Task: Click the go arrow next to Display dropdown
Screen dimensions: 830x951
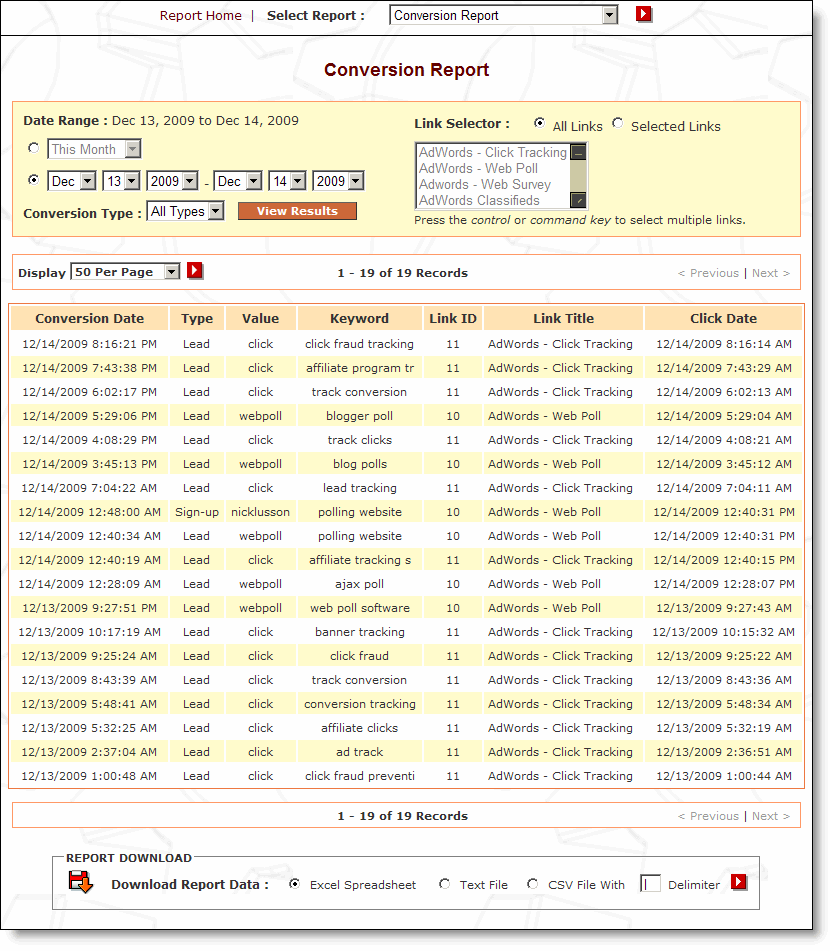Action: pos(194,270)
